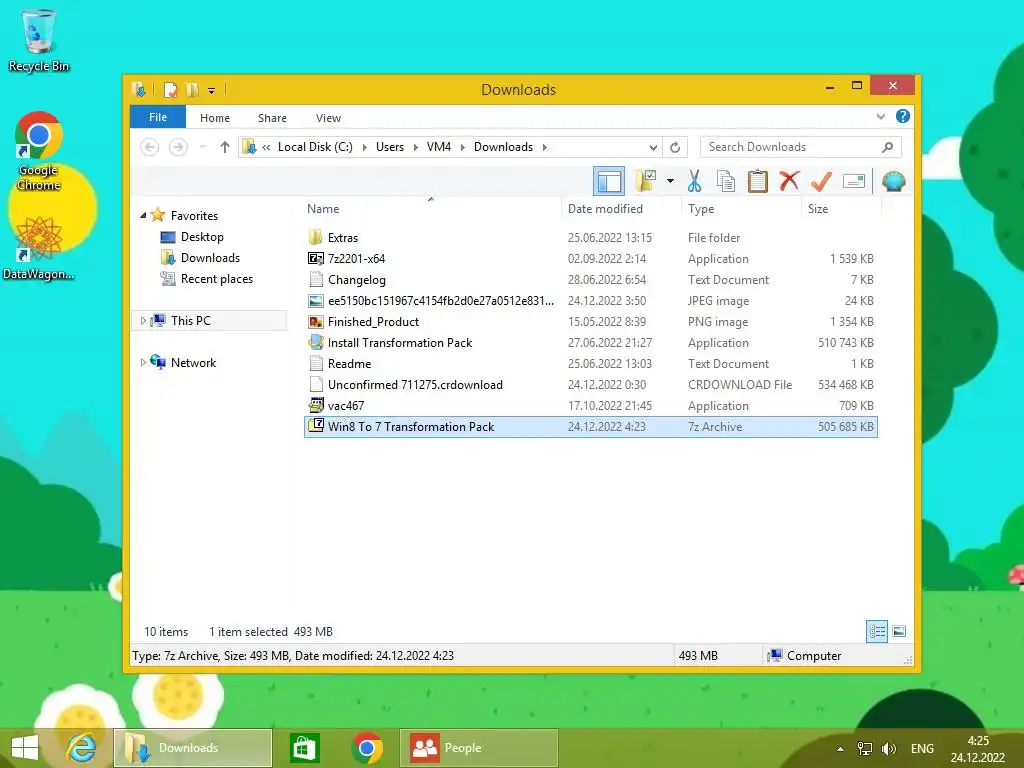Viewport: 1024px width, 768px height.
Task: Click New folder icon in title bar
Action: tap(193, 89)
